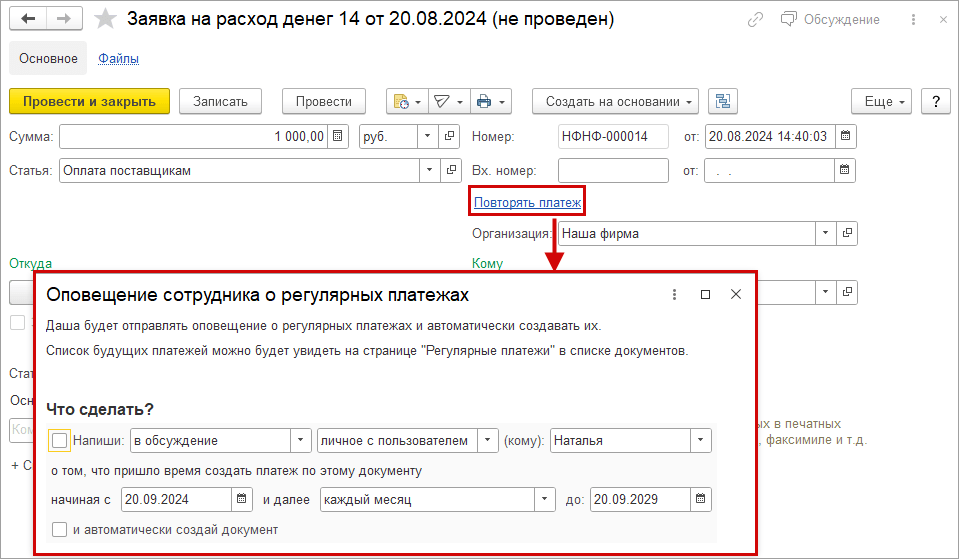The height and width of the screenshot is (559, 959).
Task: Open the print icon dropdown
Action: pos(491,102)
